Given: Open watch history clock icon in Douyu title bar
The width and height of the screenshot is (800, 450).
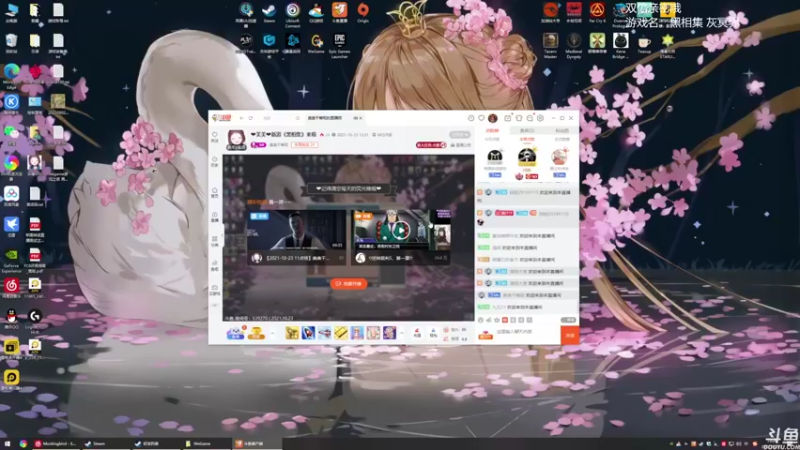Looking at the screenshot, I should [470, 118].
